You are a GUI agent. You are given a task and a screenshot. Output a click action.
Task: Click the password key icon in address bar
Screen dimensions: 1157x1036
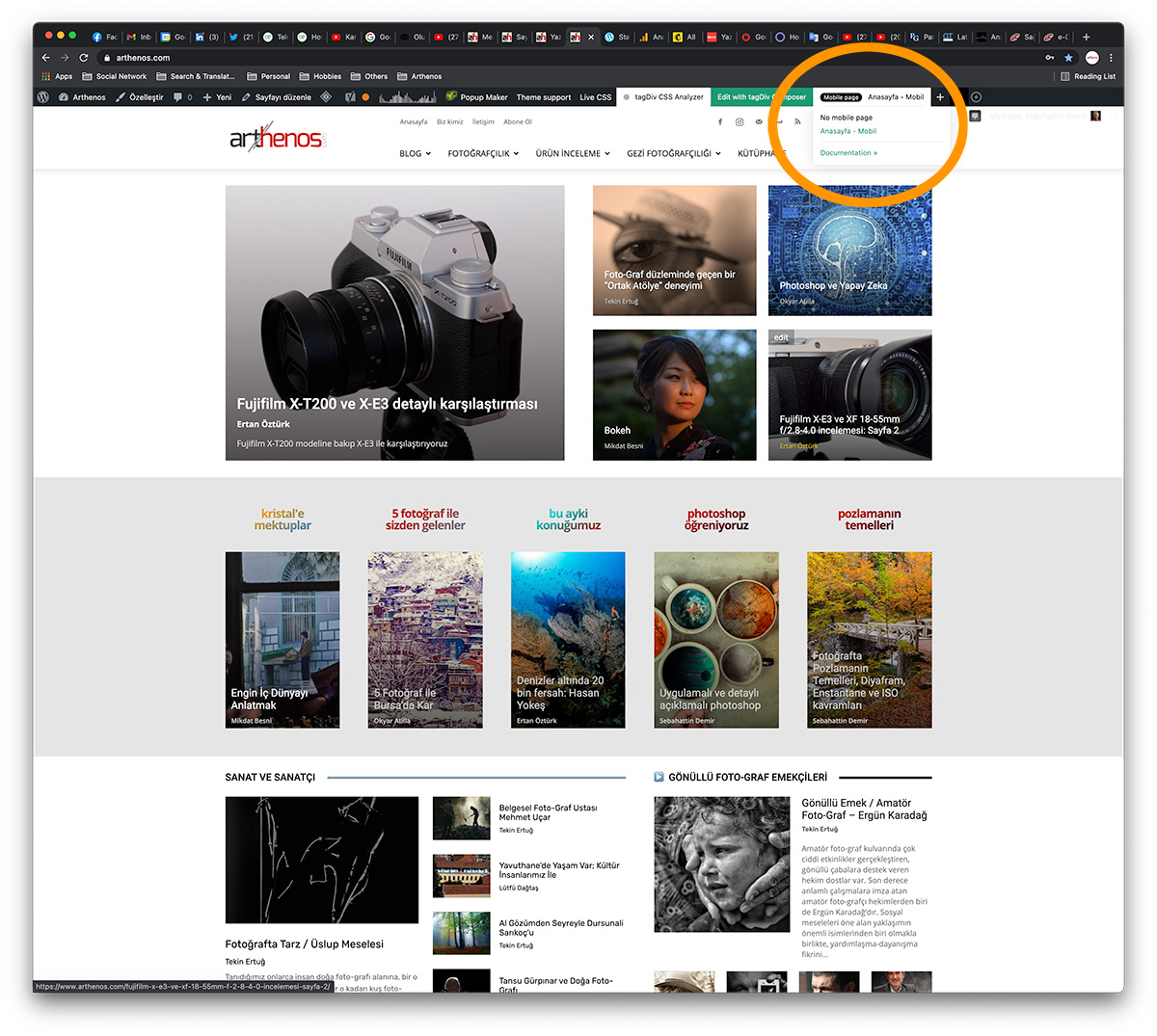point(1050,58)
